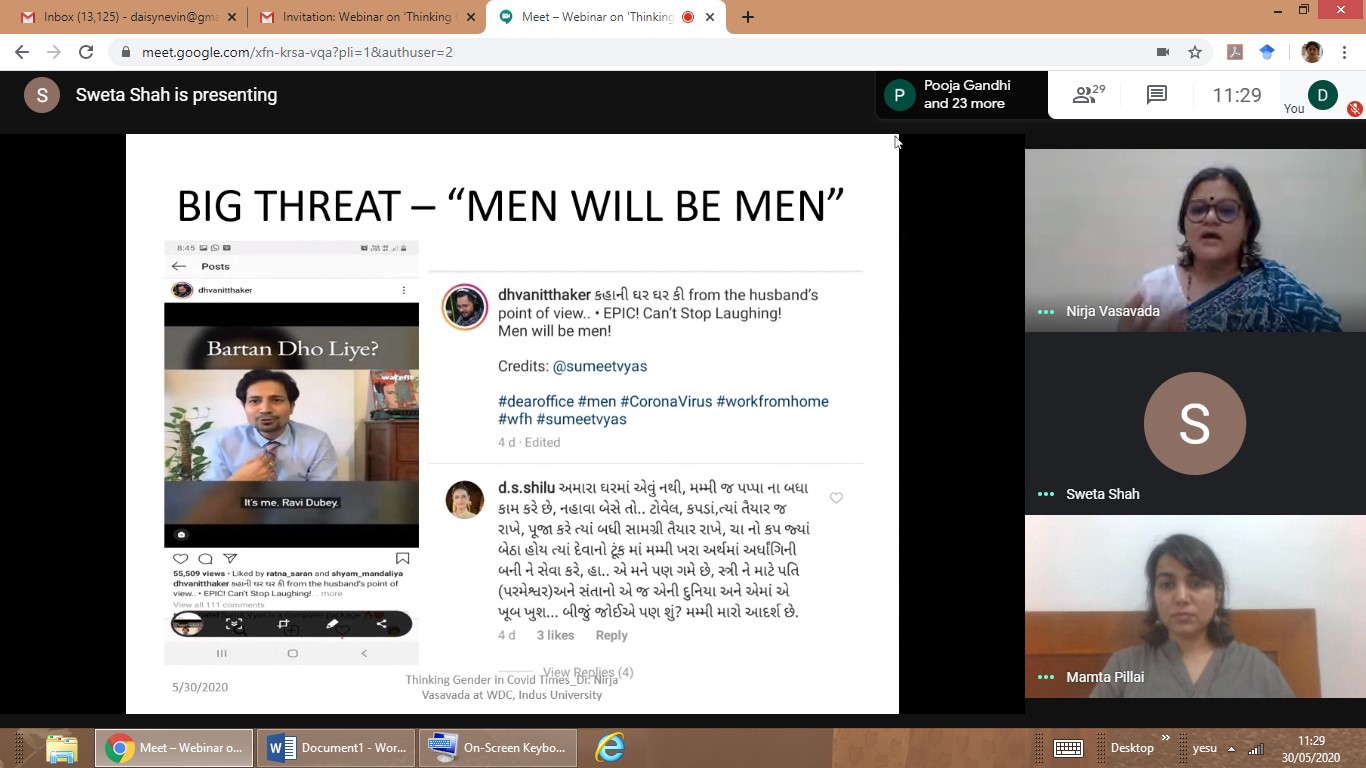
Task: Toggle the on-screen keyboard tray icon
Action: (x=1068, y=748)
